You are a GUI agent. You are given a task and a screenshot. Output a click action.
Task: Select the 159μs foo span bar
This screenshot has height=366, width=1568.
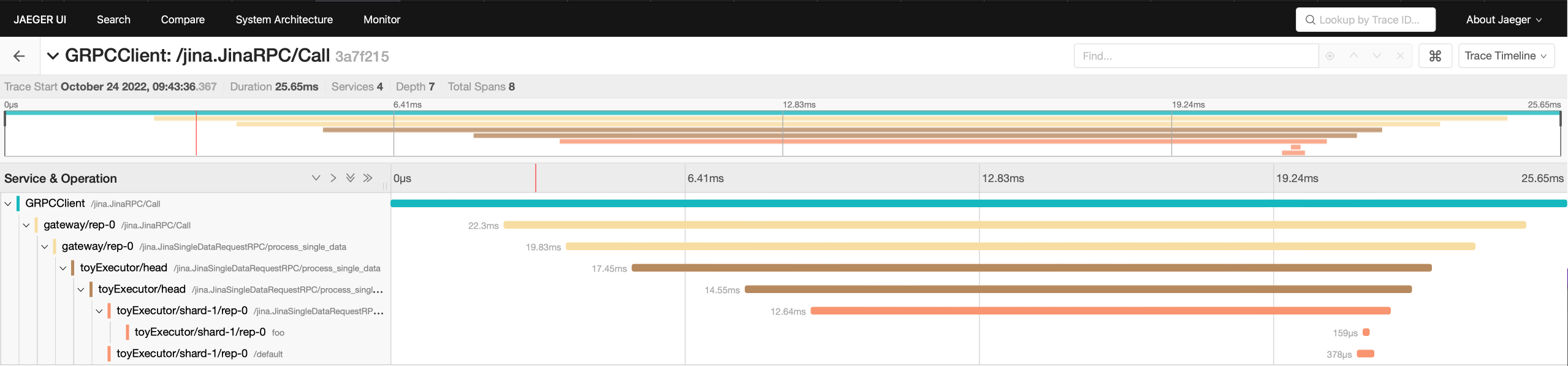click(1366, 332)
